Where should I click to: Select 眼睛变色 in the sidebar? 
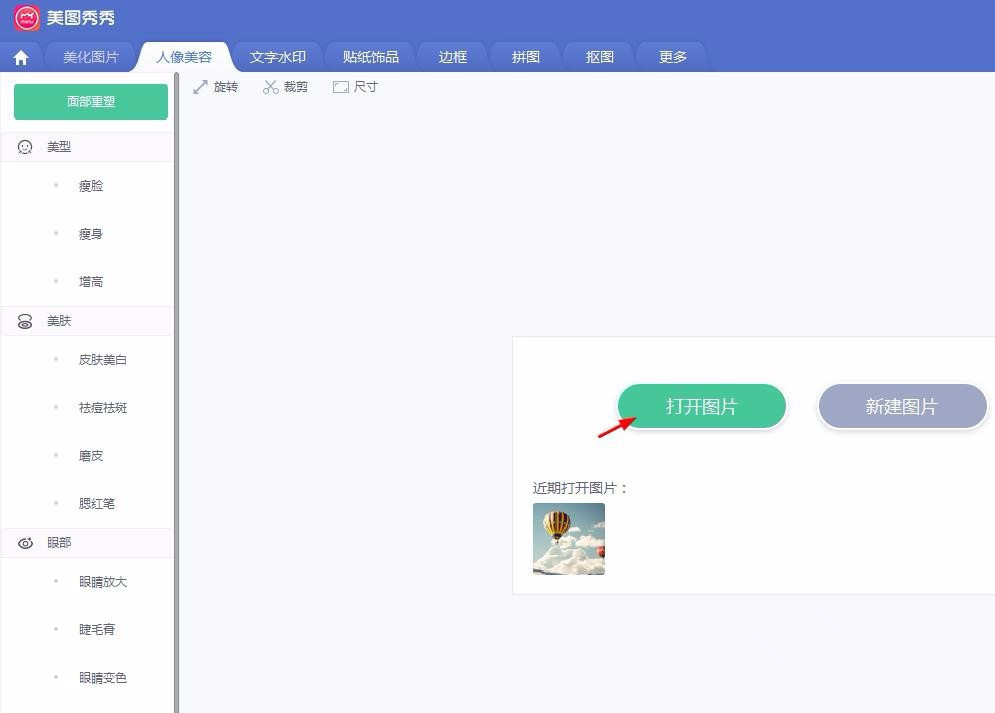coord(103,677)
